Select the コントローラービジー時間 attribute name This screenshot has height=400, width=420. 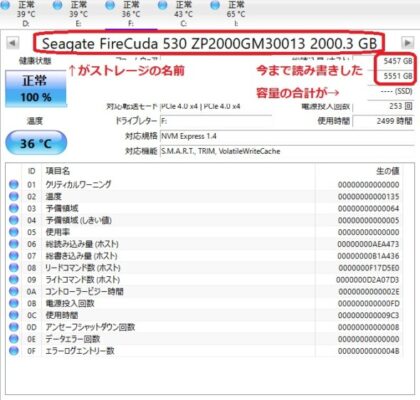(x=84, y=292)
